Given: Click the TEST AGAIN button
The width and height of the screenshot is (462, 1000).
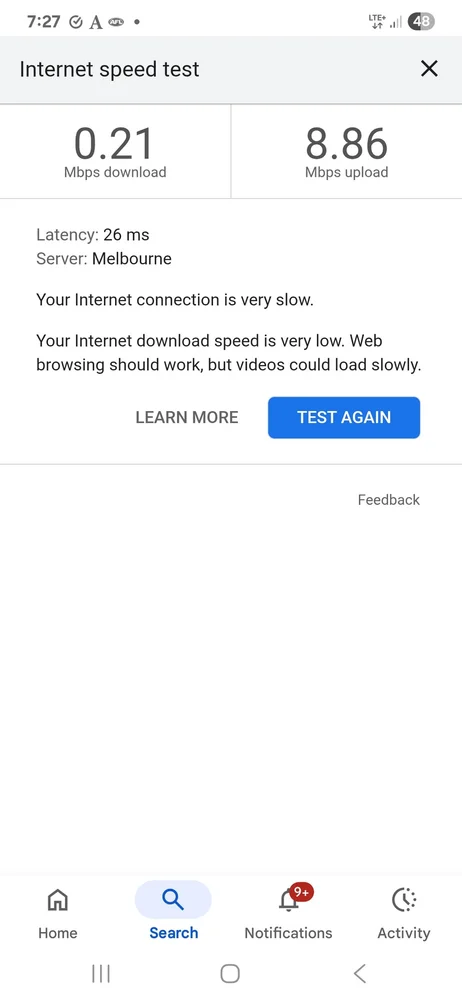Looking at the screenshot, I should tap(344, 417).
